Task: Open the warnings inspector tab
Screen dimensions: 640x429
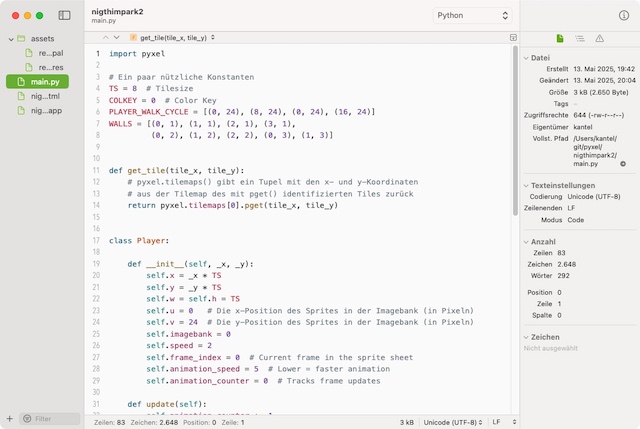Action: (x=600, y=38)
